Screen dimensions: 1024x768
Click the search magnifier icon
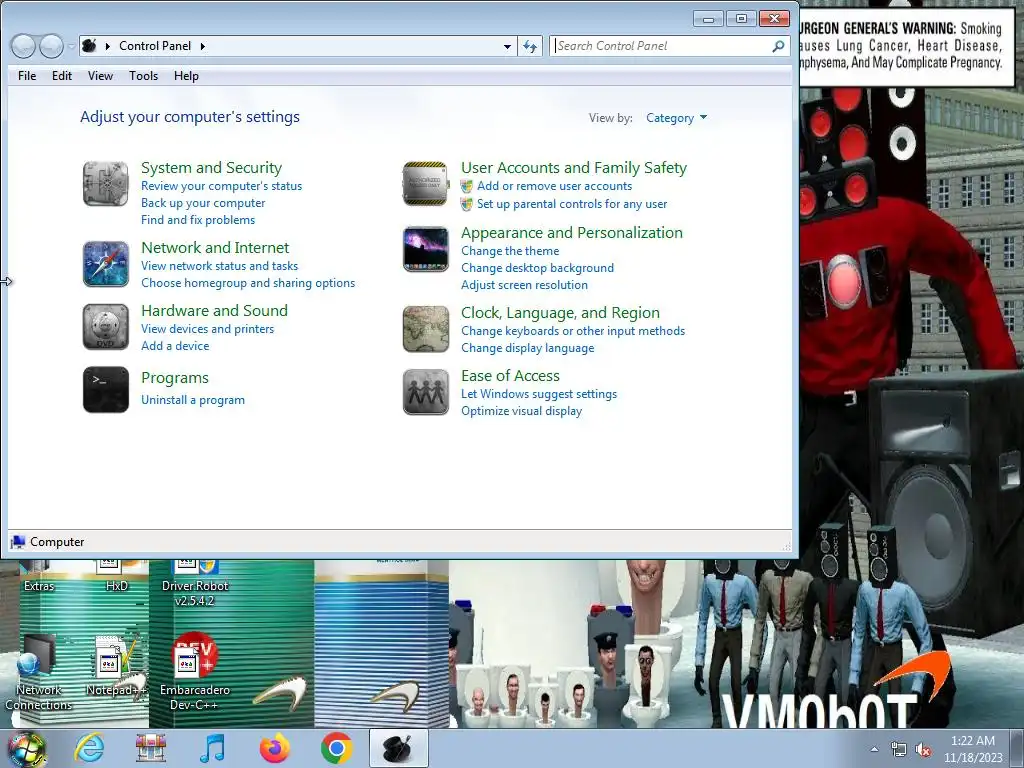(778, 46)
